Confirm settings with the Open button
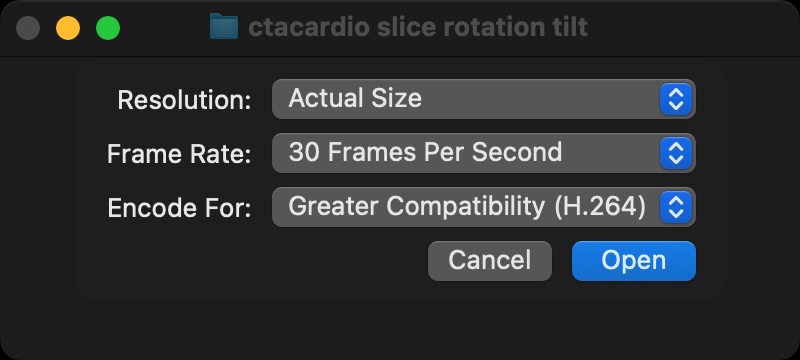This screenshot has height=360, width=800. 634,261
